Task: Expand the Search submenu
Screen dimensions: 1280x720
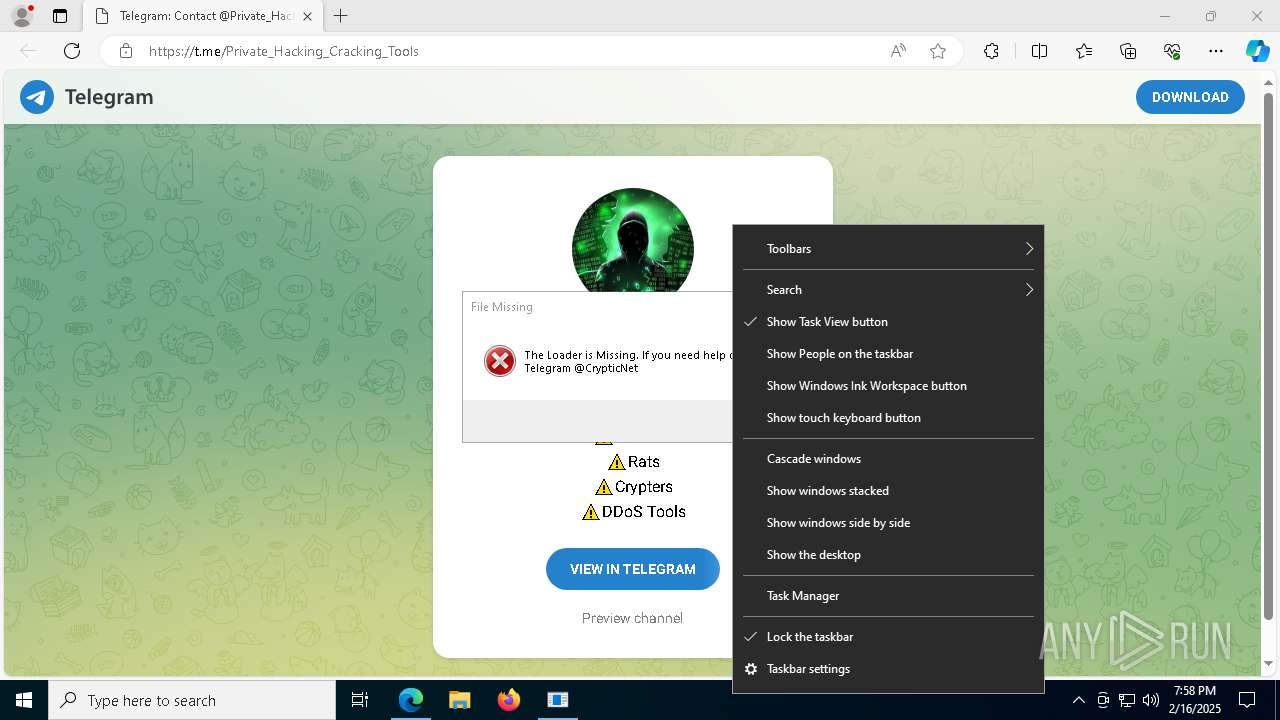Action: [888, 290]
